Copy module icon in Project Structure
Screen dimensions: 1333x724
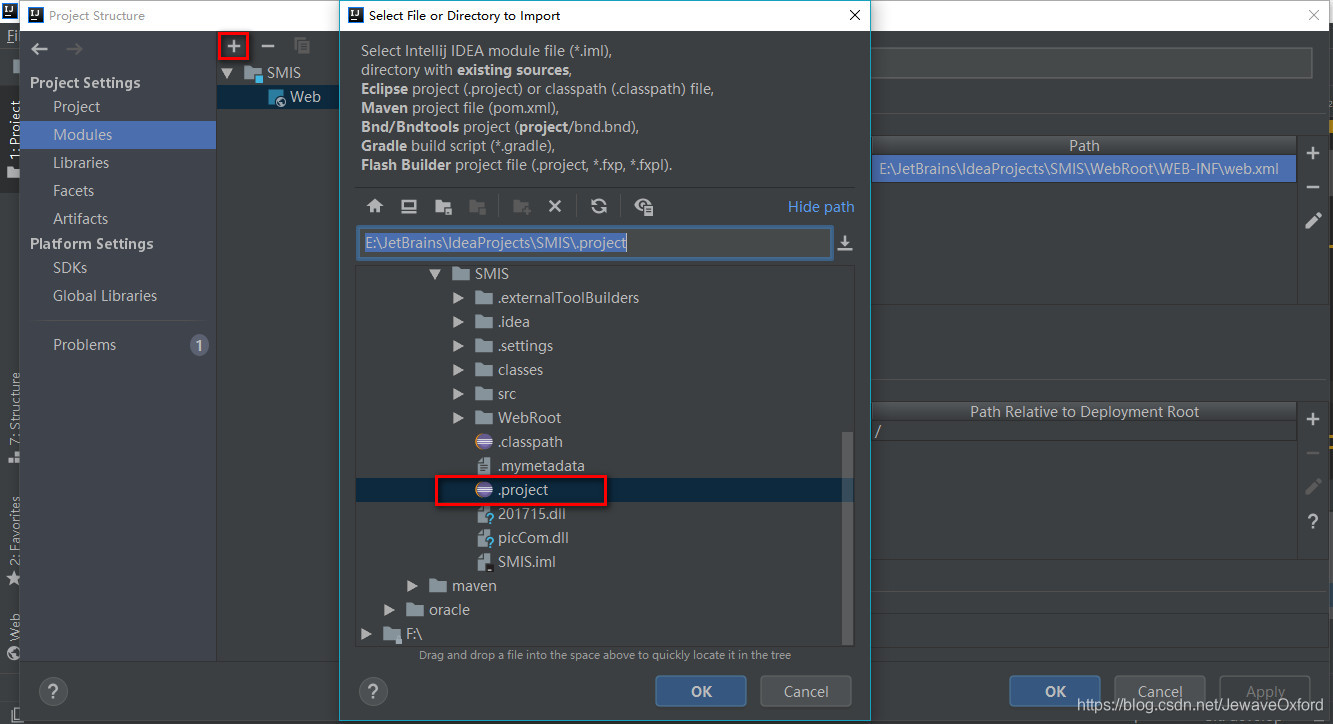coord(302,46)
